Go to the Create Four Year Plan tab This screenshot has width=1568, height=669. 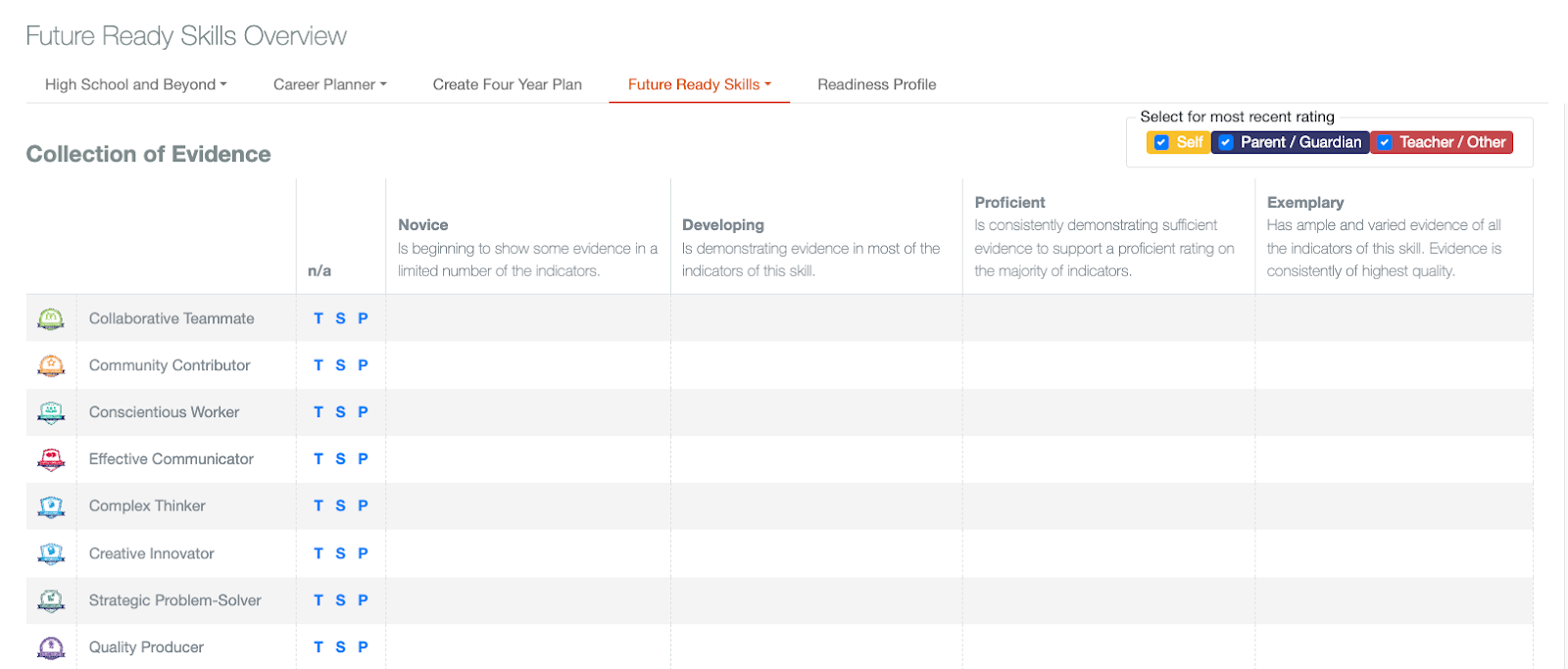pyautogui.click(x=507, y=84)
